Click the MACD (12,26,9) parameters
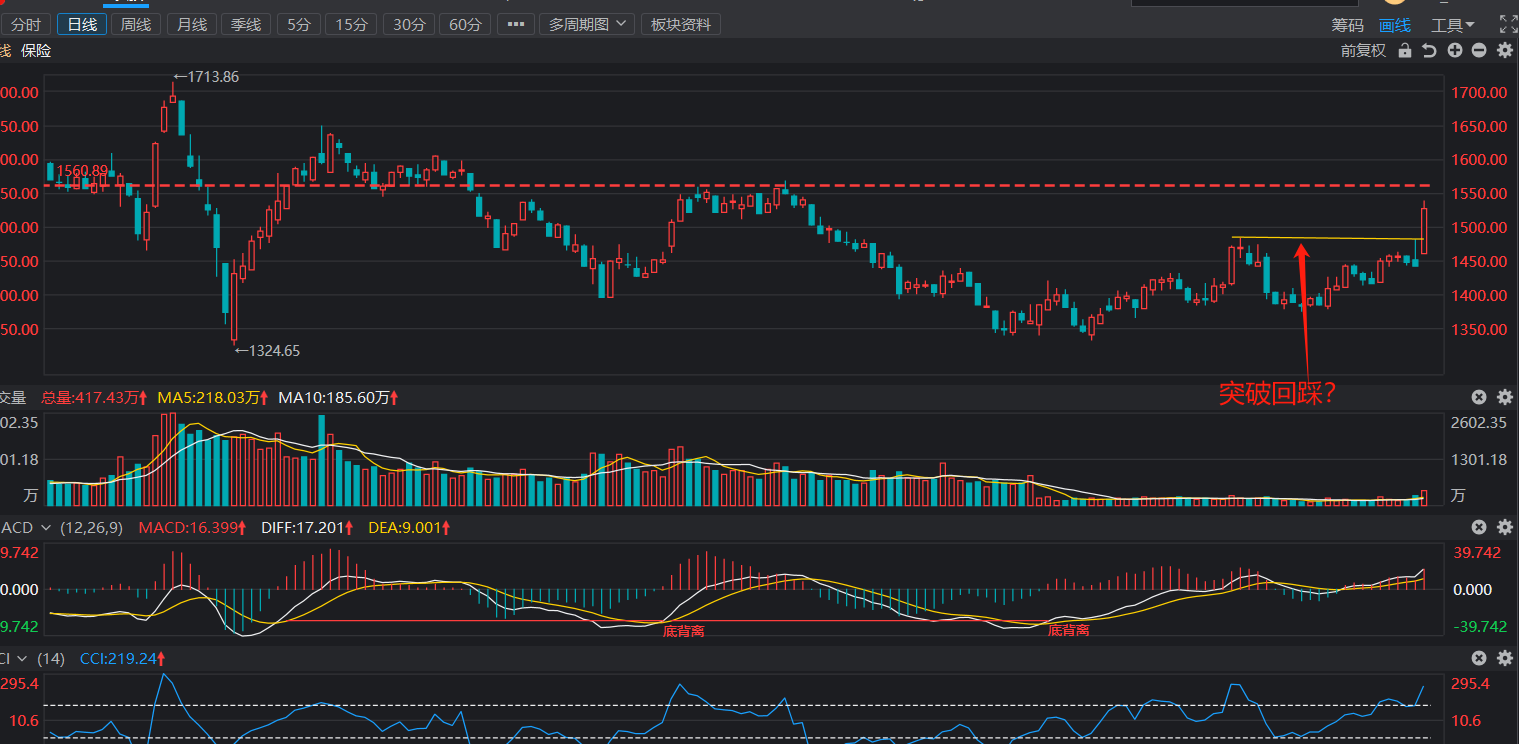The image size is (1519, 744). tap(91, 527)
